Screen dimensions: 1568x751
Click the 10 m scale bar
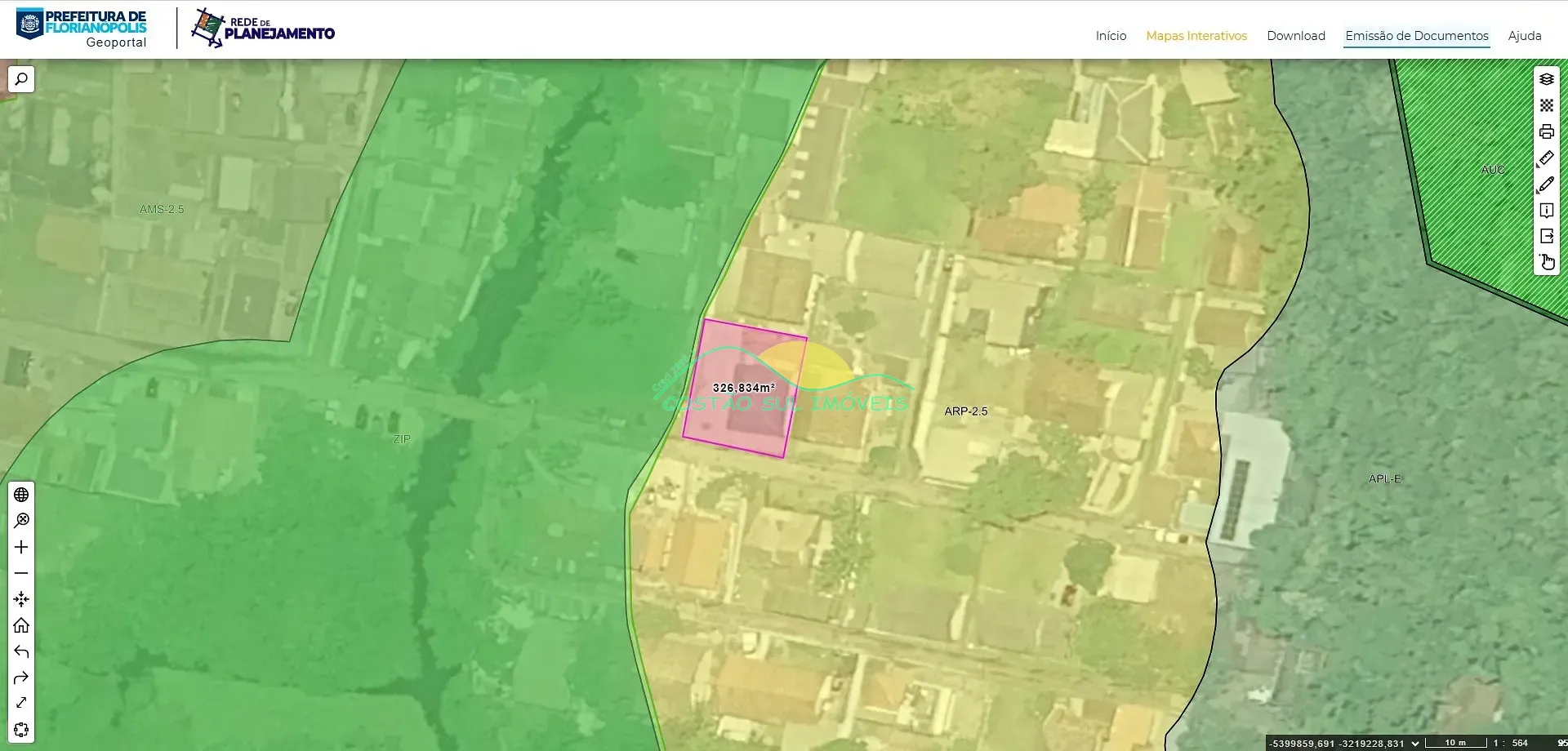[x=1455, y=743]
